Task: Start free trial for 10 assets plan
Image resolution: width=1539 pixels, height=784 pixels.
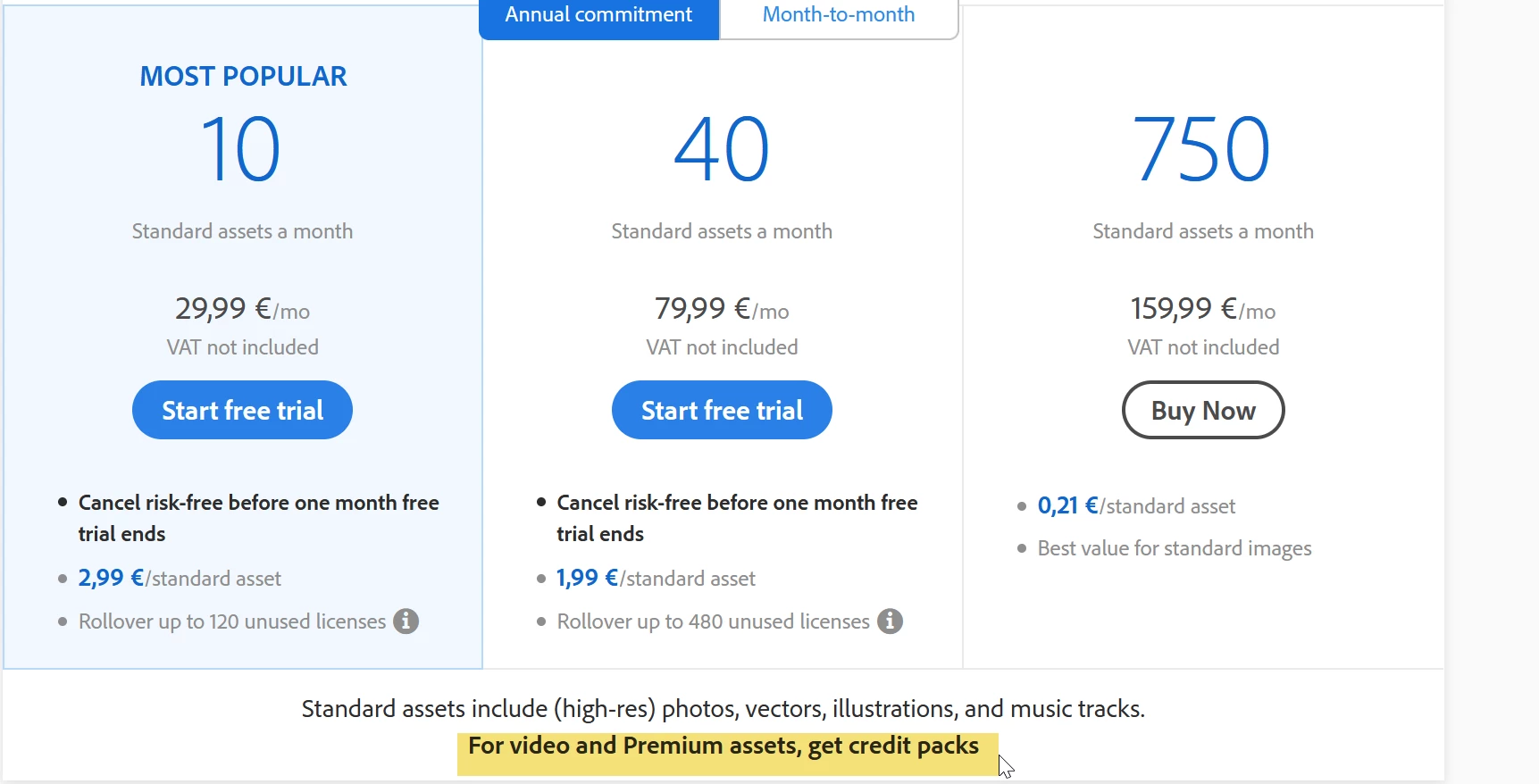Action: pyautogui.click(x=242, y=410)
